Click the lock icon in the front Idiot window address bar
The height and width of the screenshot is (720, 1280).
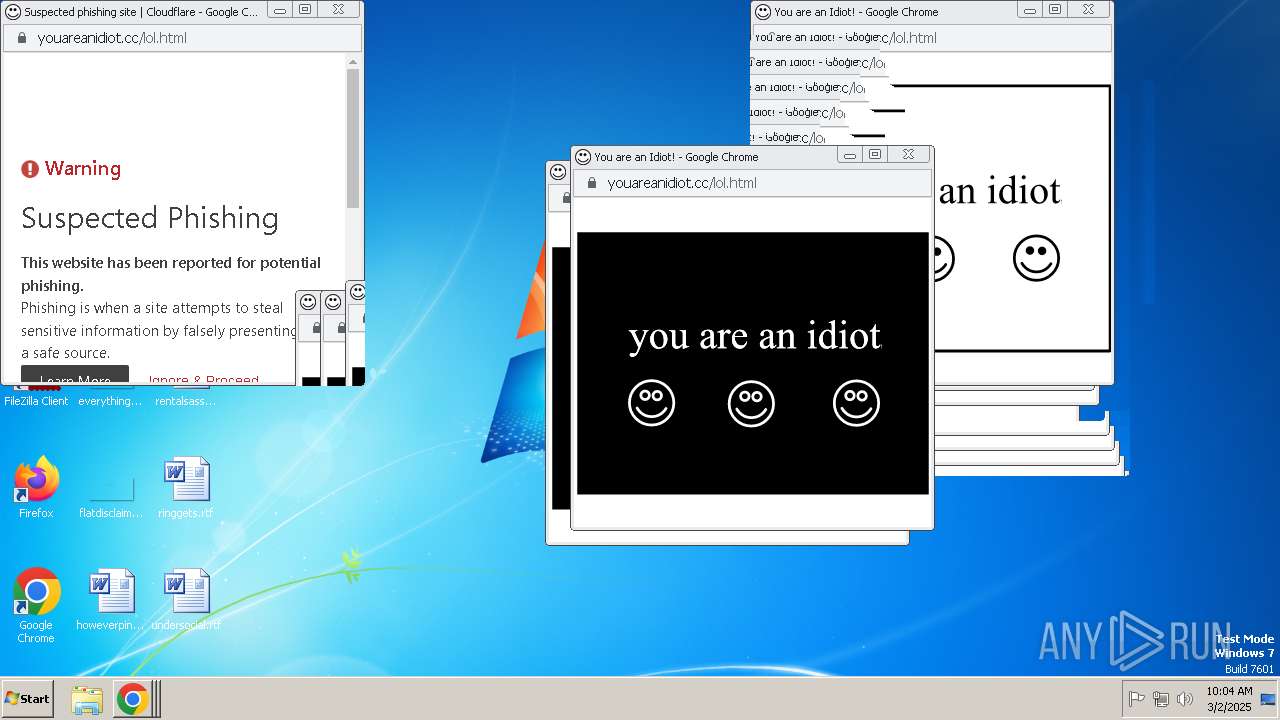tap(591, 183)
